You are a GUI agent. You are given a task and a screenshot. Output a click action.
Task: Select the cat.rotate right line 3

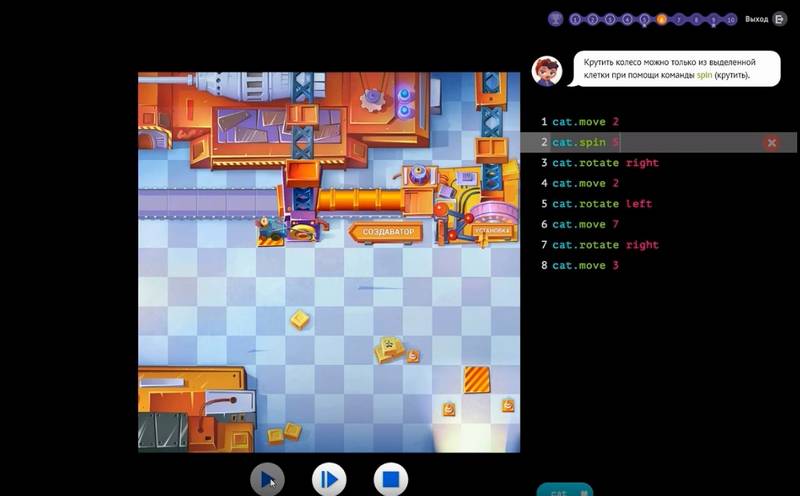coord(605,163)
